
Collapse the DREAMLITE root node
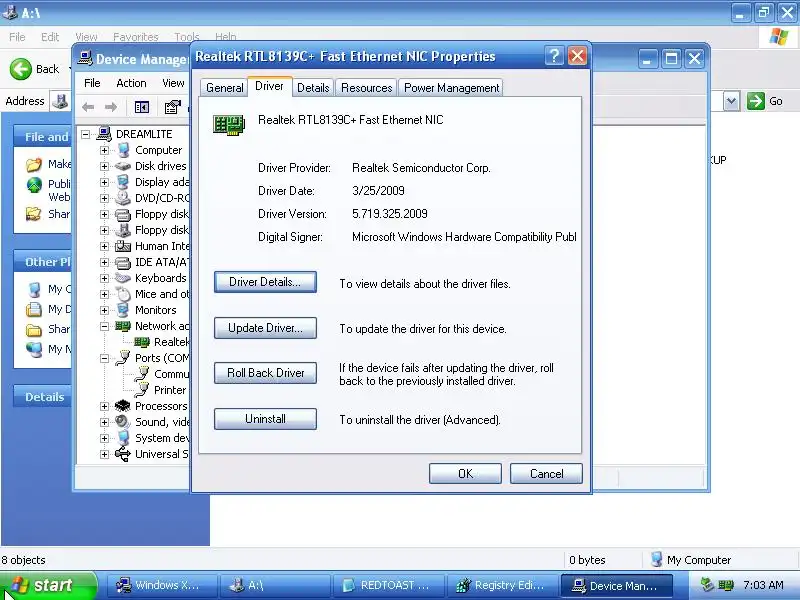[86, 134]
